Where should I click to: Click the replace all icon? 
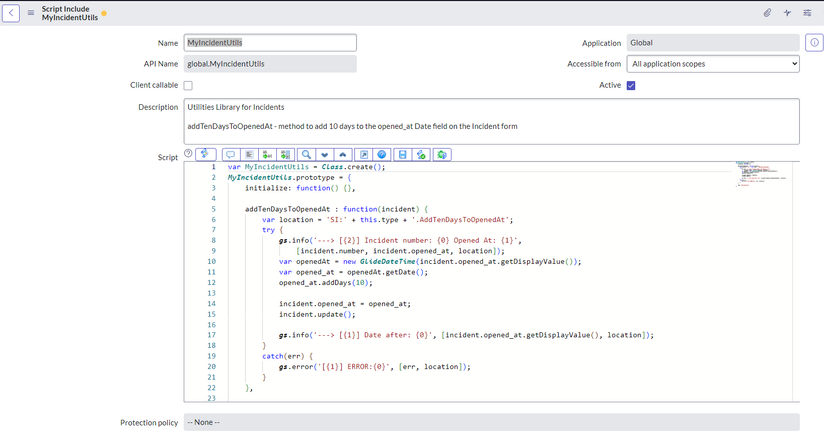pos(285,154)
